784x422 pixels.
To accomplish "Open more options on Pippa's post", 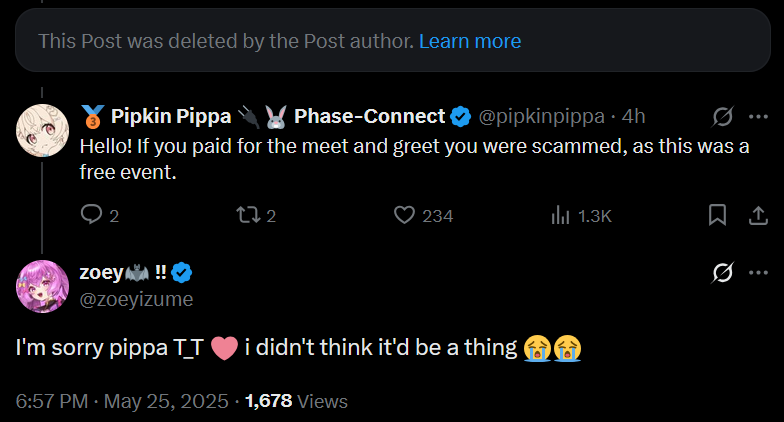I will (758, 117).
